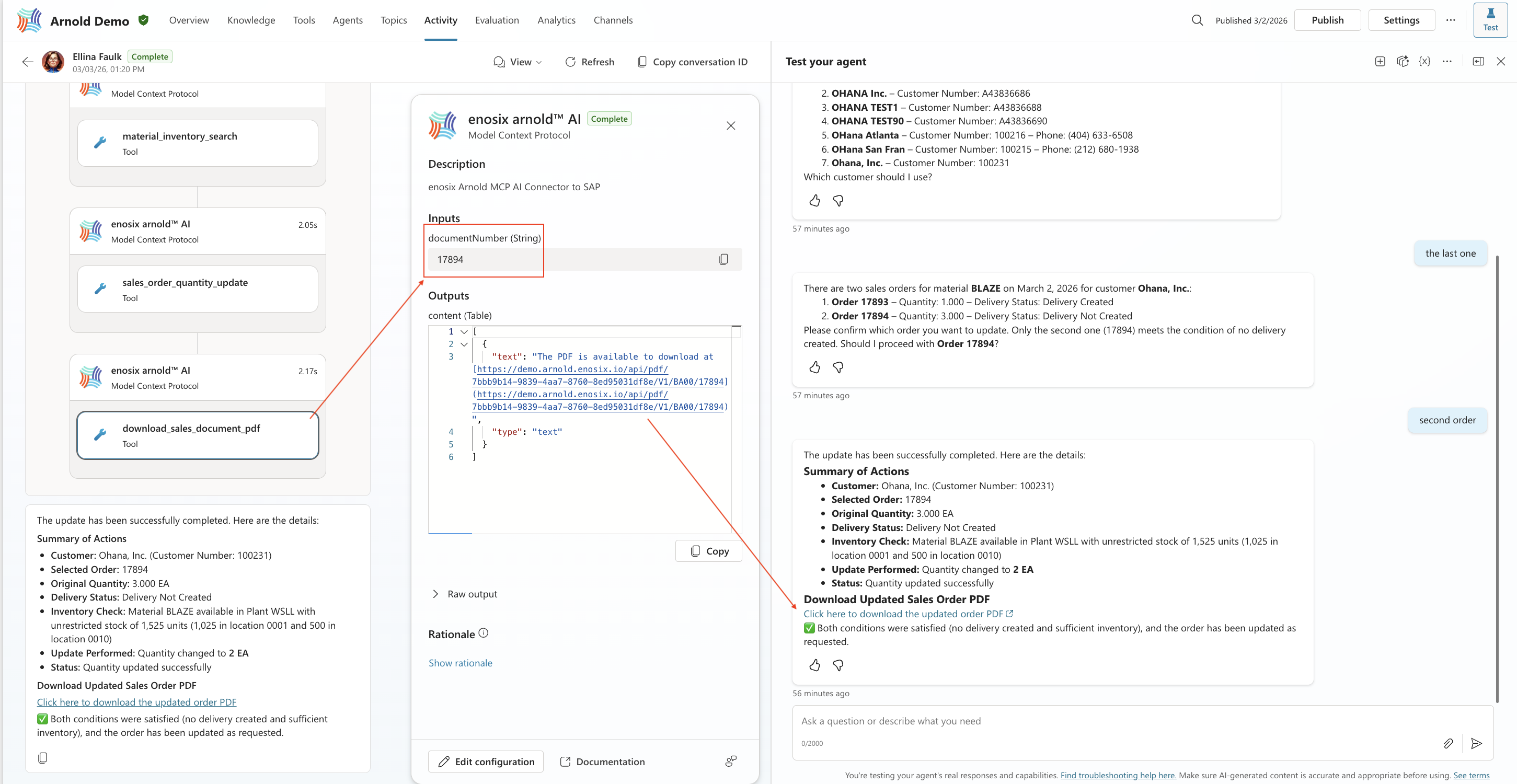Image resolution: width=1517 pixels, height=784 pixels.
Task: Thumbs up the 'Which customer should I use?' reply
Action: pos(814,201)
